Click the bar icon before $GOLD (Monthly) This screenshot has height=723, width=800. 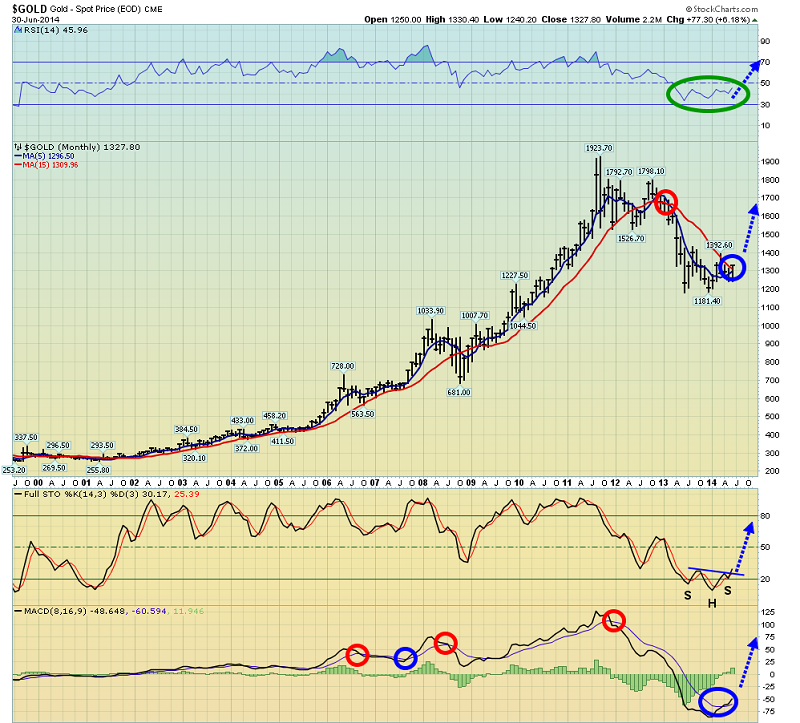coord(18,147)
